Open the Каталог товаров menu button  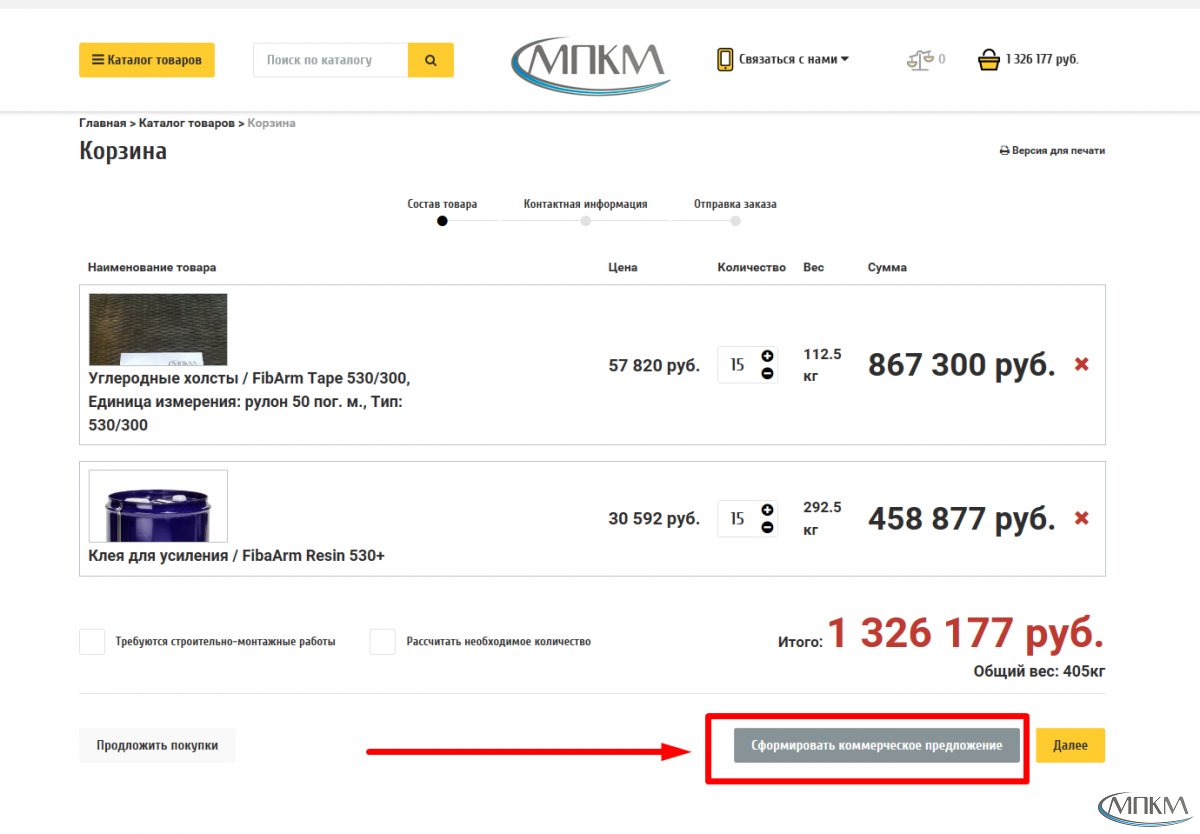[146, 60]
